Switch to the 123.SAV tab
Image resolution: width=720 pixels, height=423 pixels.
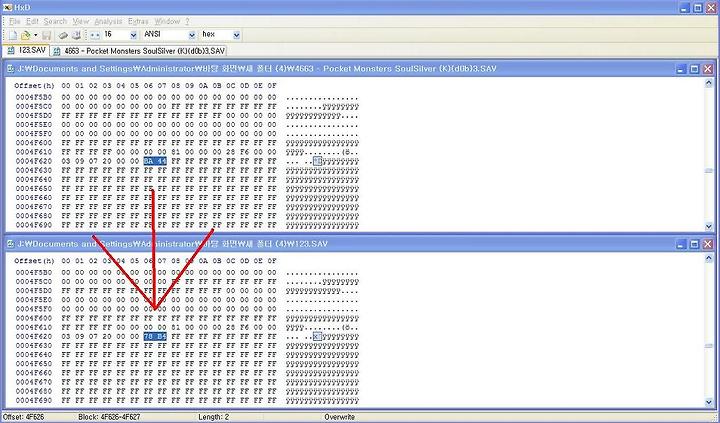pos(26,50)
